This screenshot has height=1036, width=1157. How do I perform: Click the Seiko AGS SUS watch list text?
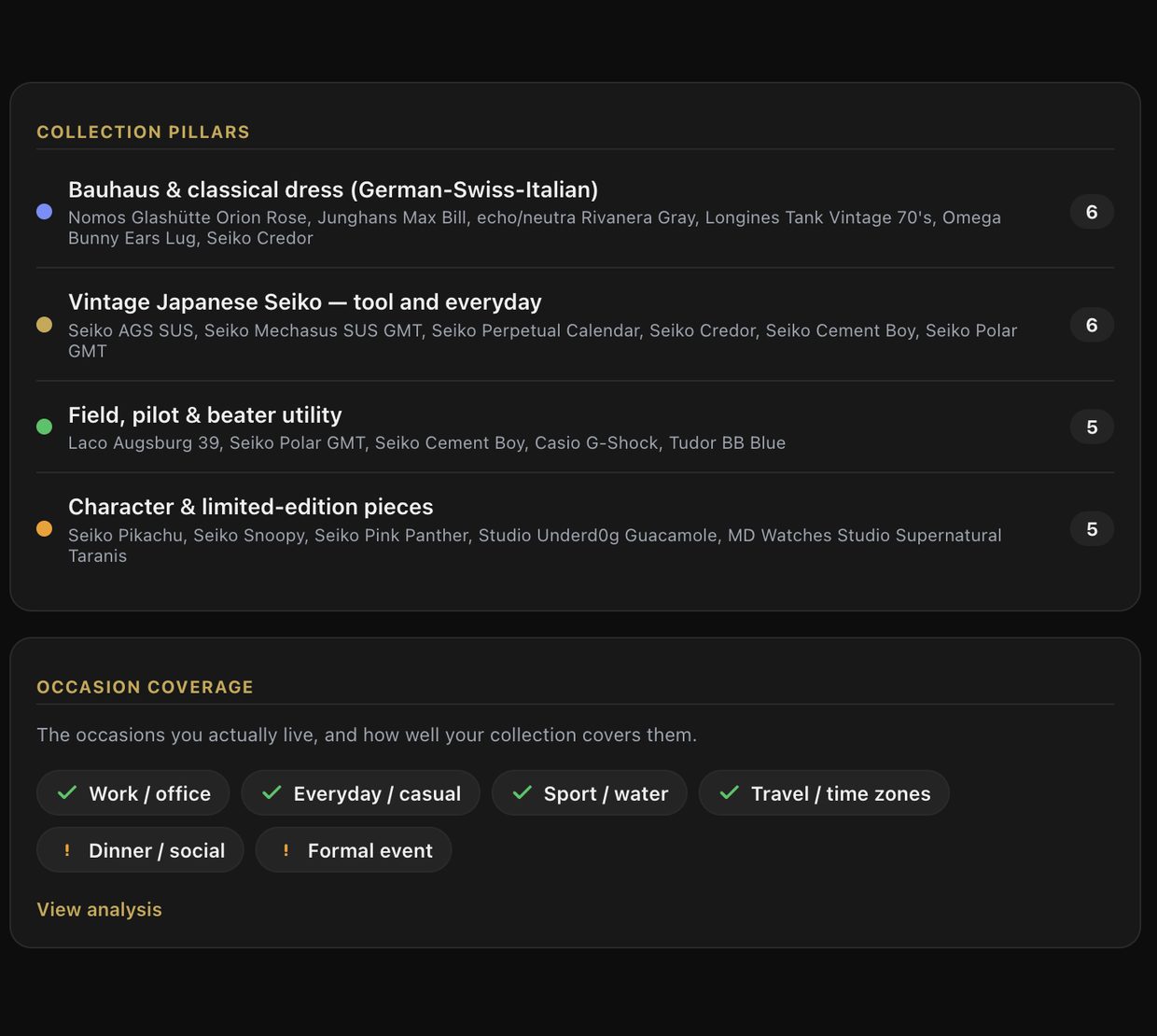543,341
